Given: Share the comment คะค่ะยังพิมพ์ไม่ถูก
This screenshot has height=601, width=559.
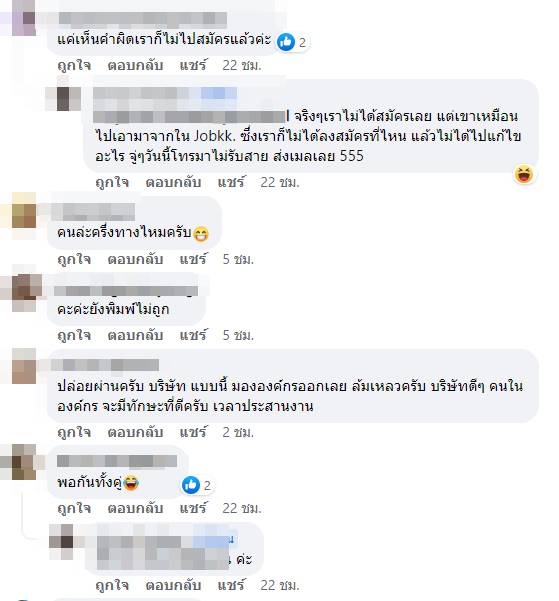Looking at the screenshot, I should 193,335.
